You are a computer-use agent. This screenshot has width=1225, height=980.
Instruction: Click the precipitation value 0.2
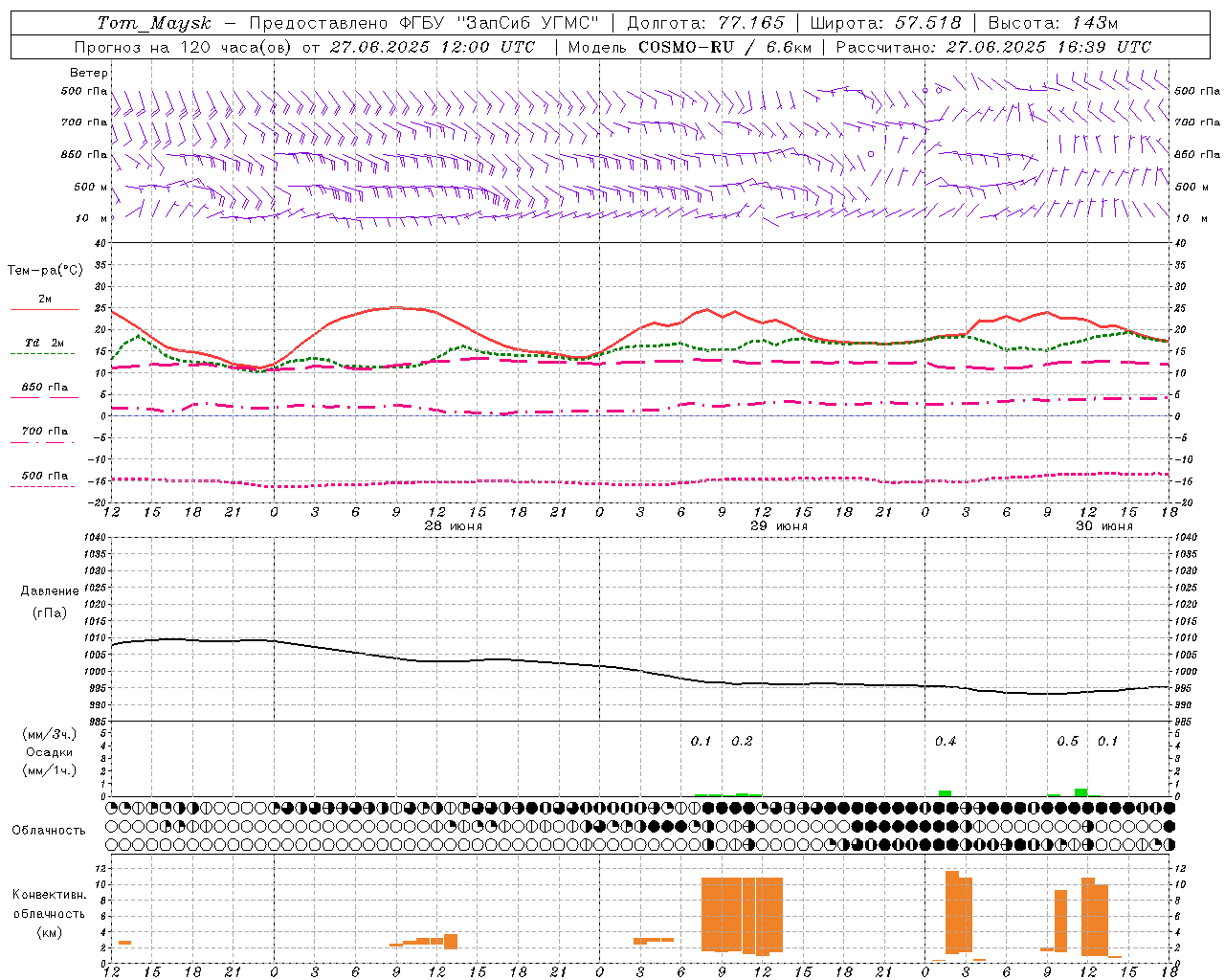742,741
